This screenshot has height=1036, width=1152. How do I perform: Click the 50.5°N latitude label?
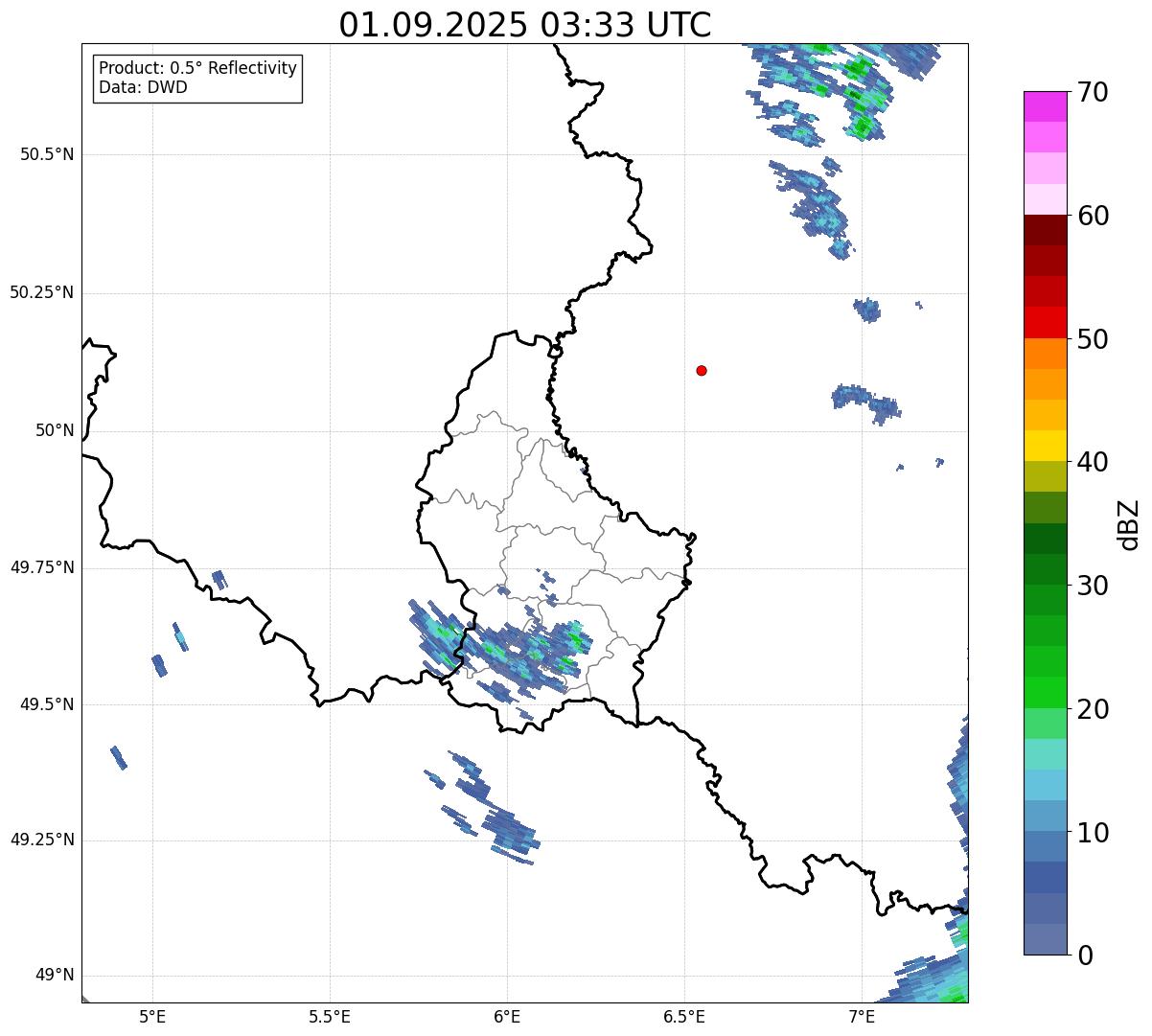click(47, 154)
